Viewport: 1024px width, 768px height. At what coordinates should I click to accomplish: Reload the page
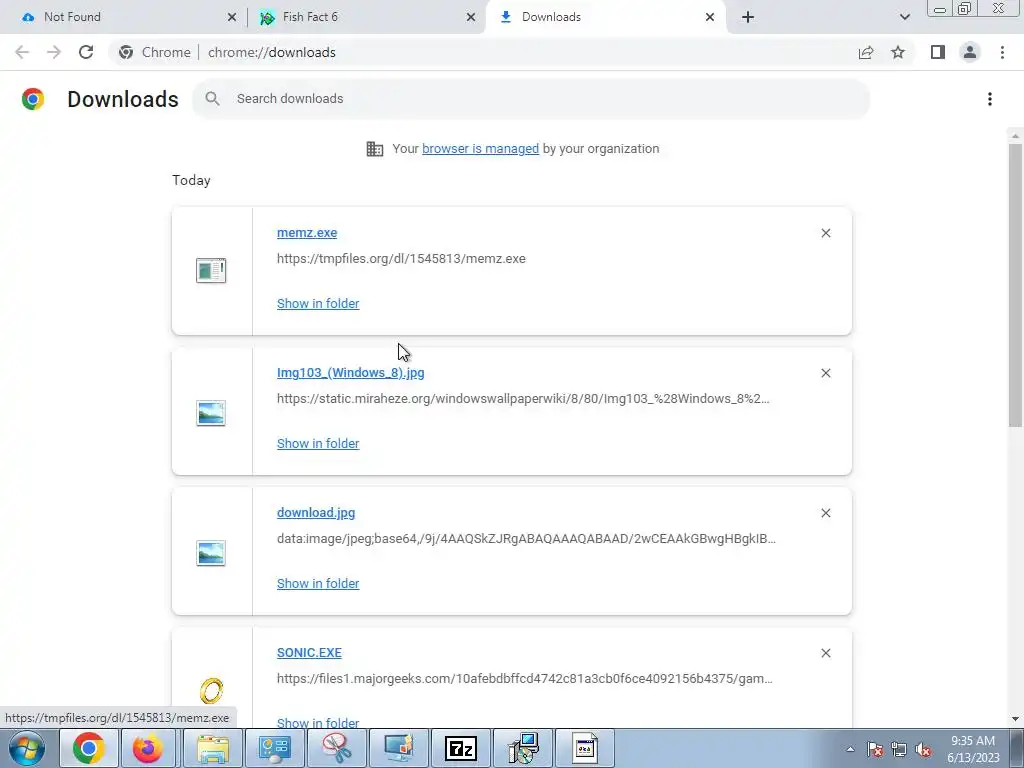(86, 52)
